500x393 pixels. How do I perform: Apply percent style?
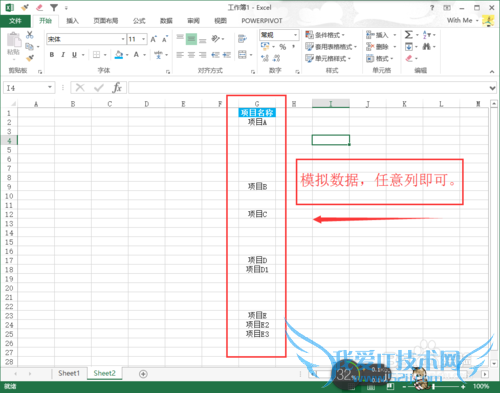coord(283,47)
